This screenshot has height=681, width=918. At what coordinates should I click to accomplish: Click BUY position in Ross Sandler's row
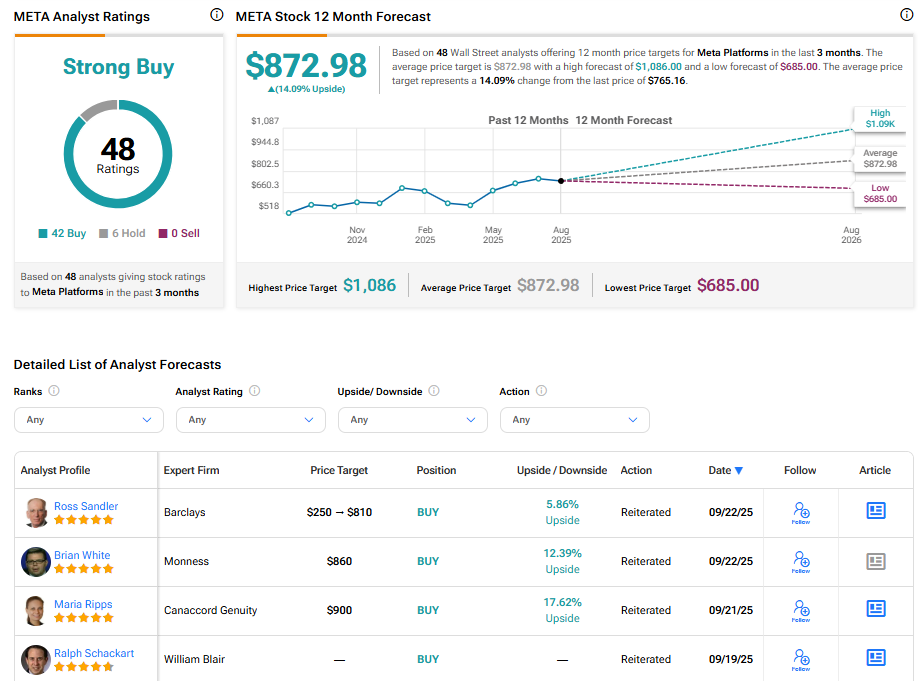428,512
